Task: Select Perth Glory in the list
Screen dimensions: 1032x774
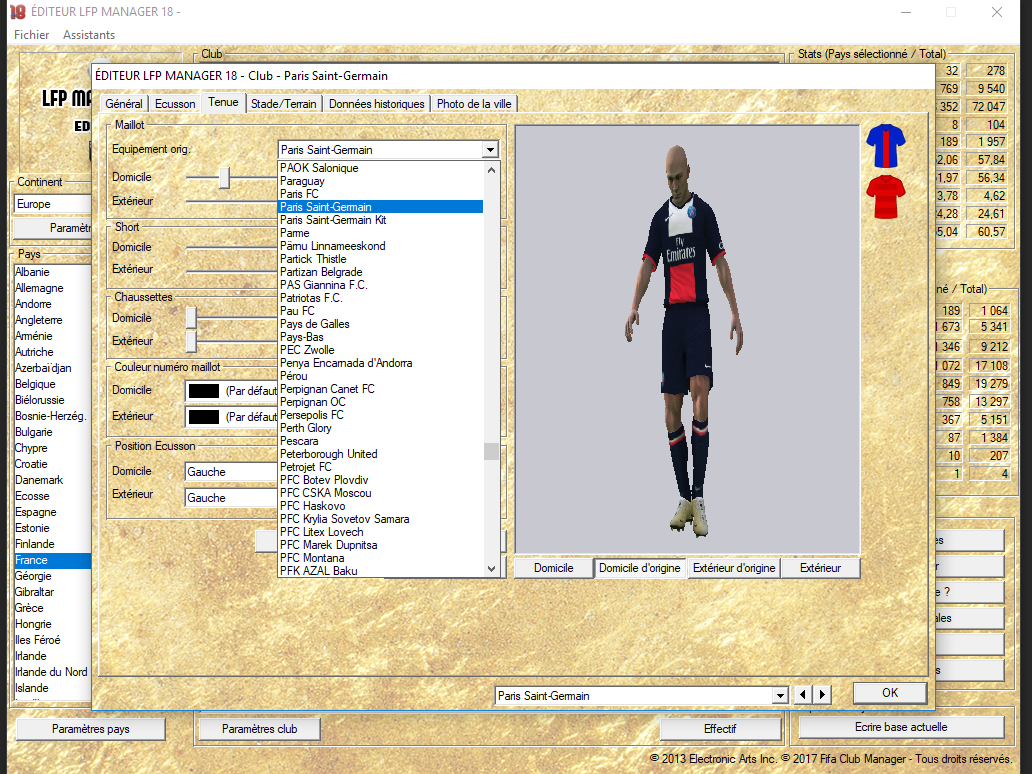Action: pos(381,428)
